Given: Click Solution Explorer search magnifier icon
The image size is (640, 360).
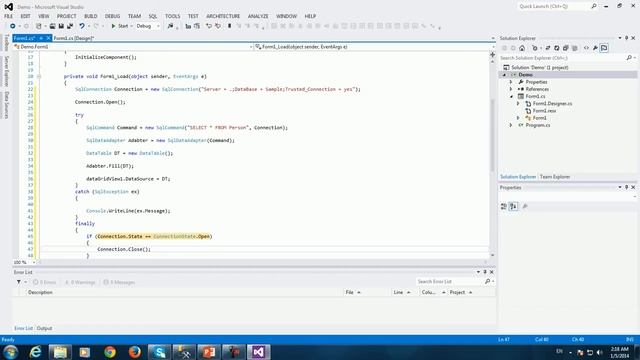Looking at the screenshot, I should coord(629,58).
